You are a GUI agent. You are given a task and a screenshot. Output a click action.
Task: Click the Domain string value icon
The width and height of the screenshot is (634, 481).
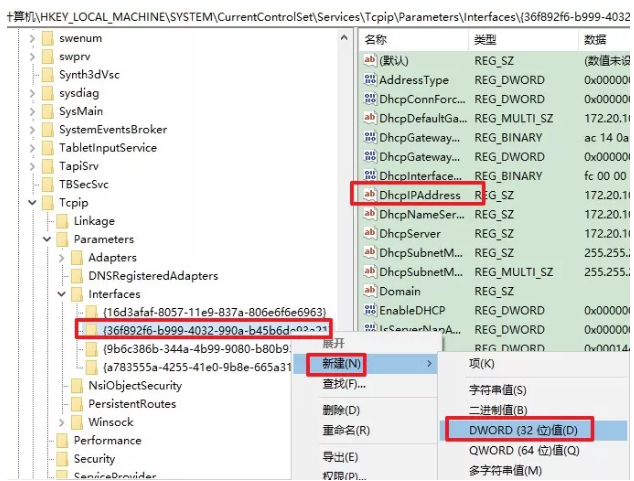pos(369,291)
